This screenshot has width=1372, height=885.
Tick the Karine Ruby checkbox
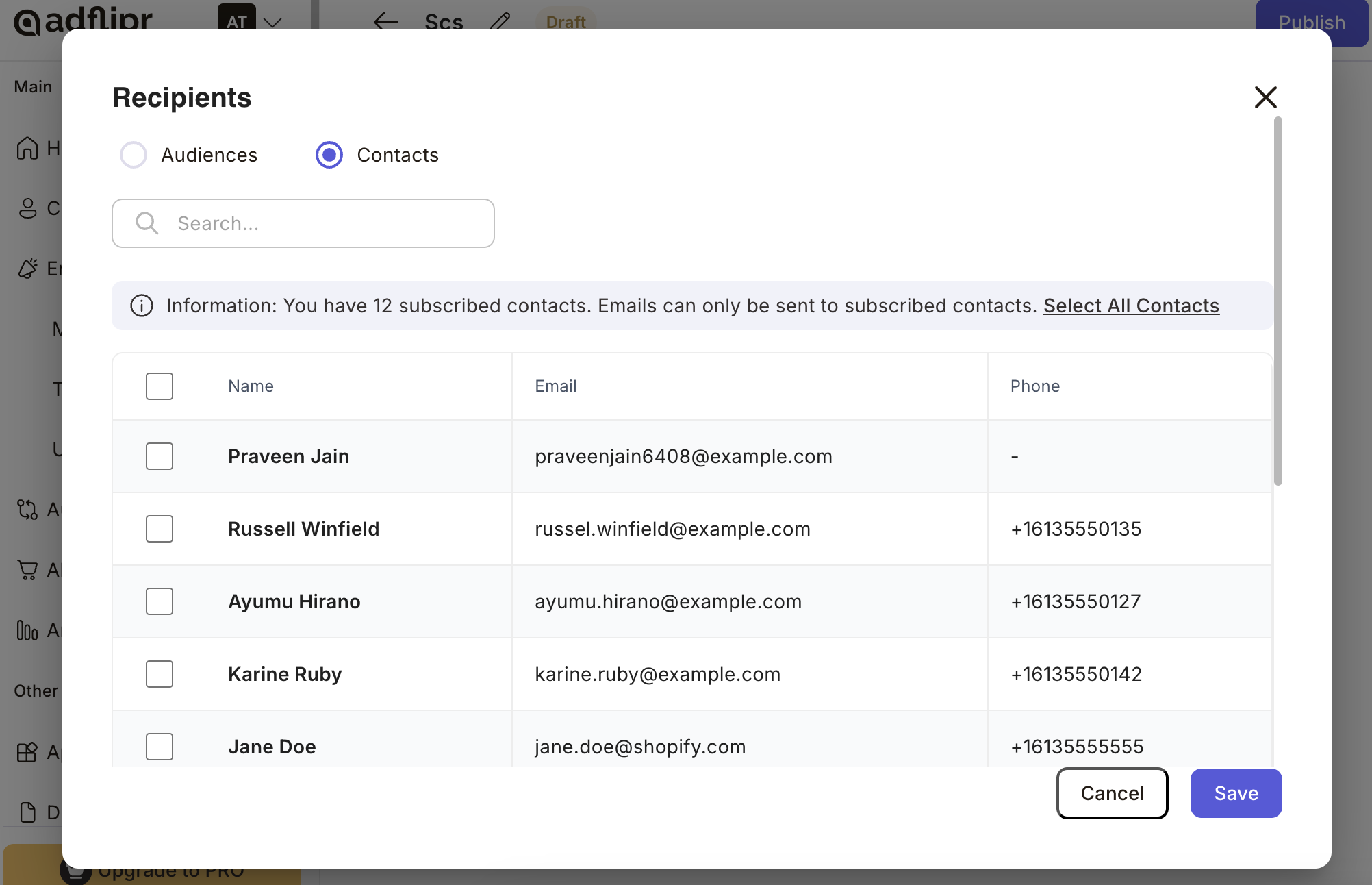point(160,674)
